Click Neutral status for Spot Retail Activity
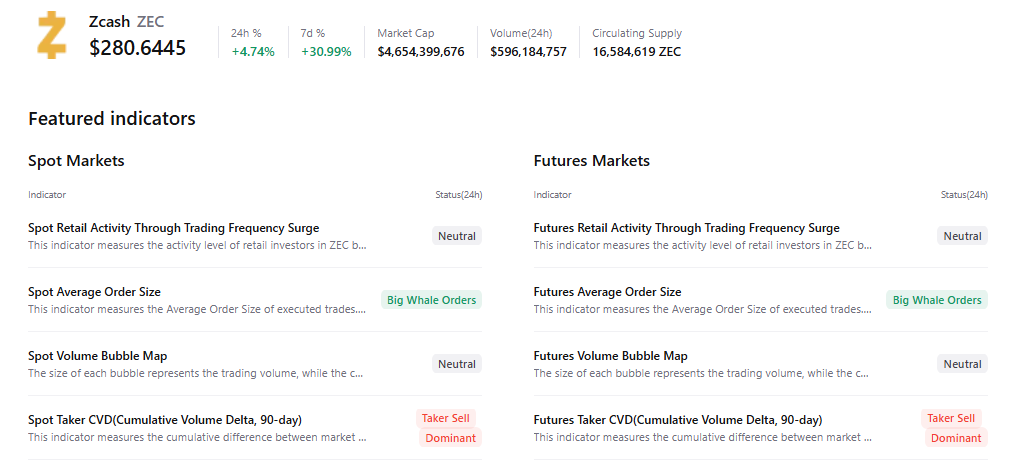This screenshot has height=469, width=1028. pyautogui.click(x=457, y=236)
